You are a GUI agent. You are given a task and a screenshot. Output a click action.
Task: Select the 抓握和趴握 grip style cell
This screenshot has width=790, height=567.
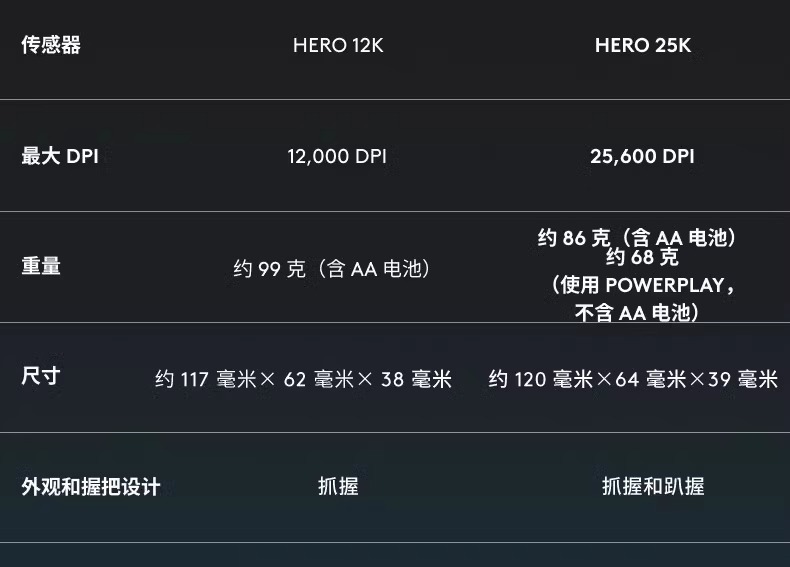(653, 487)
